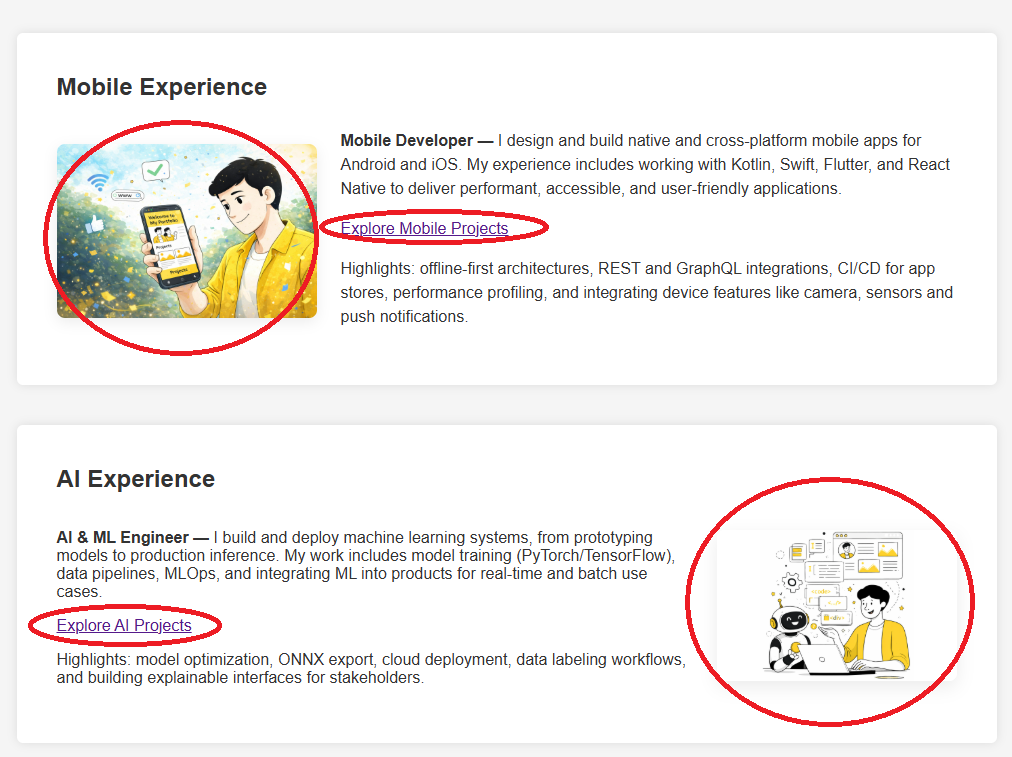The width and height of the screenshot is (1012, 757).
Task: Click the <div> tag bubble in the AI illustration
Action: point(838,619)
